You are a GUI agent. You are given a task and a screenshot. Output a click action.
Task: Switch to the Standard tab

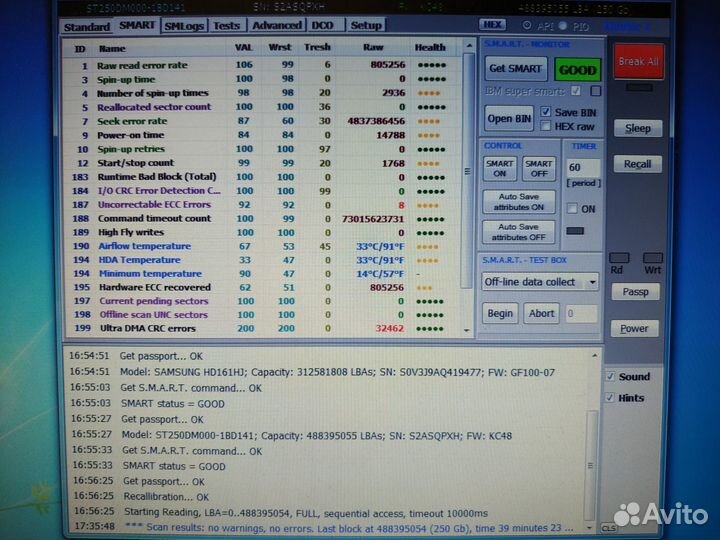tap(87, 27)
